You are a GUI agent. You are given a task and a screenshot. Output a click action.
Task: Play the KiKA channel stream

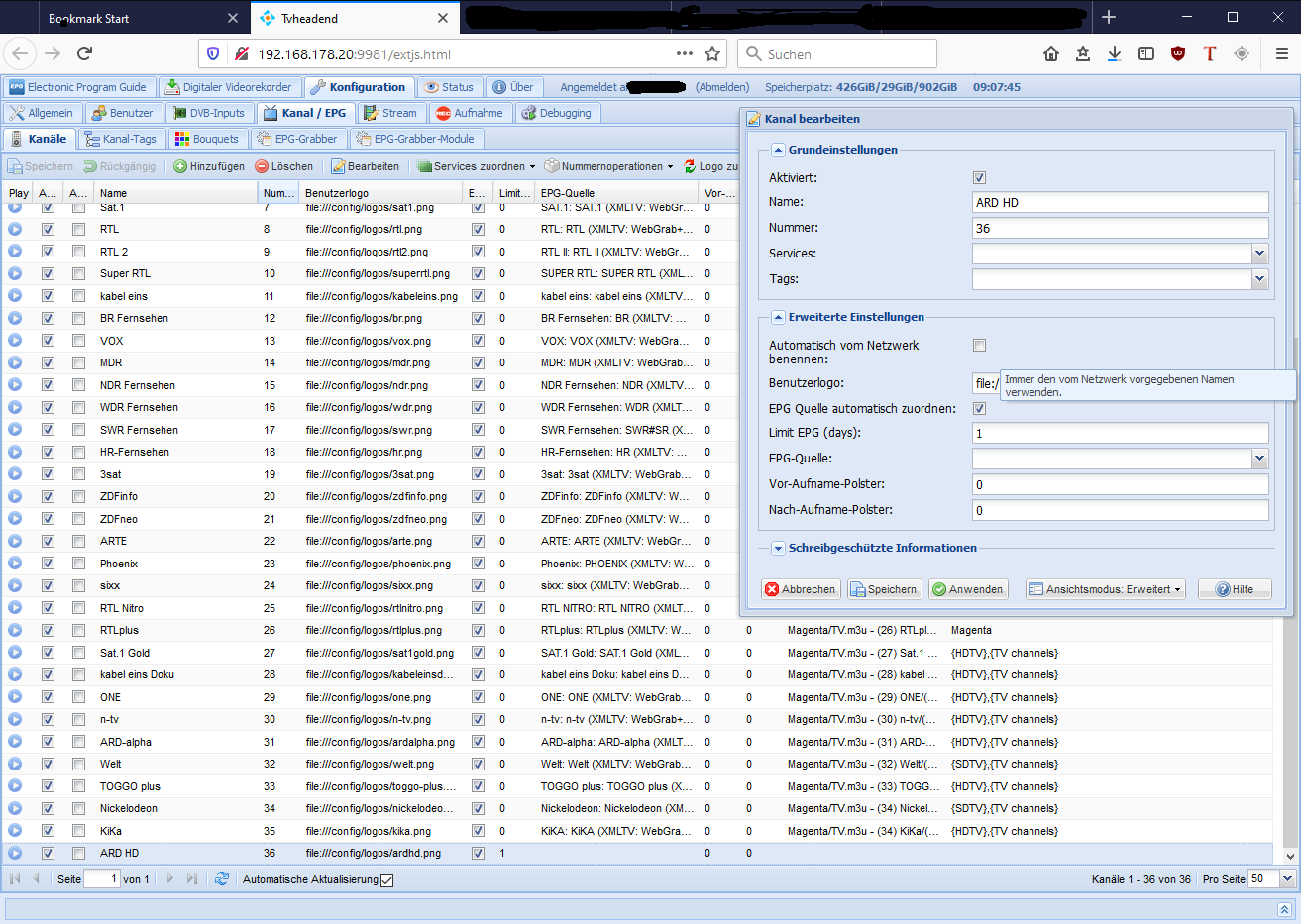(15, 831)
